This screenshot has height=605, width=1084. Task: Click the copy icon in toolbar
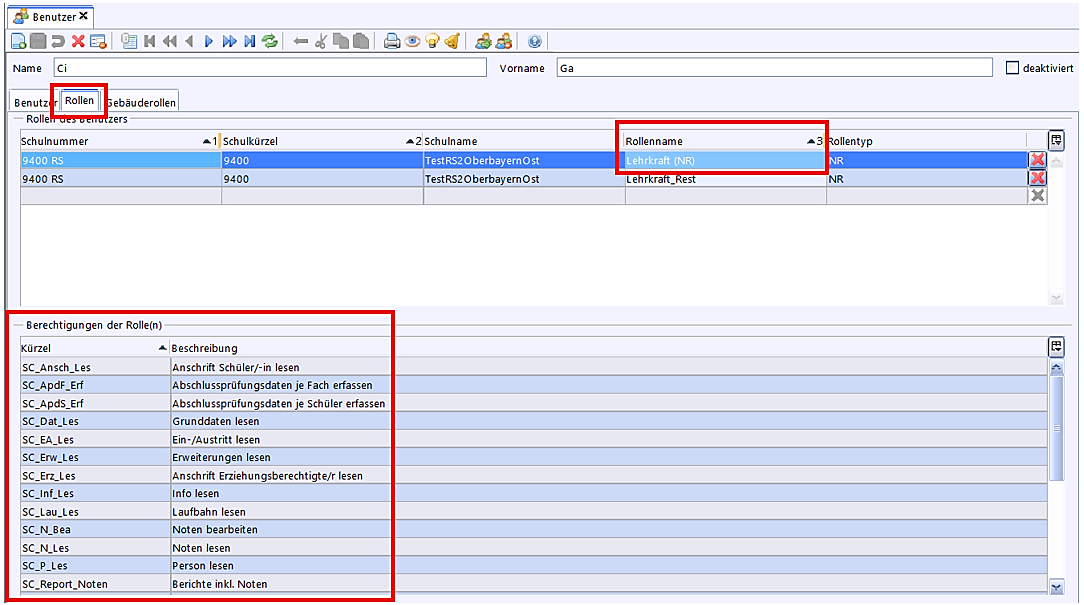(x=341, y=41)
